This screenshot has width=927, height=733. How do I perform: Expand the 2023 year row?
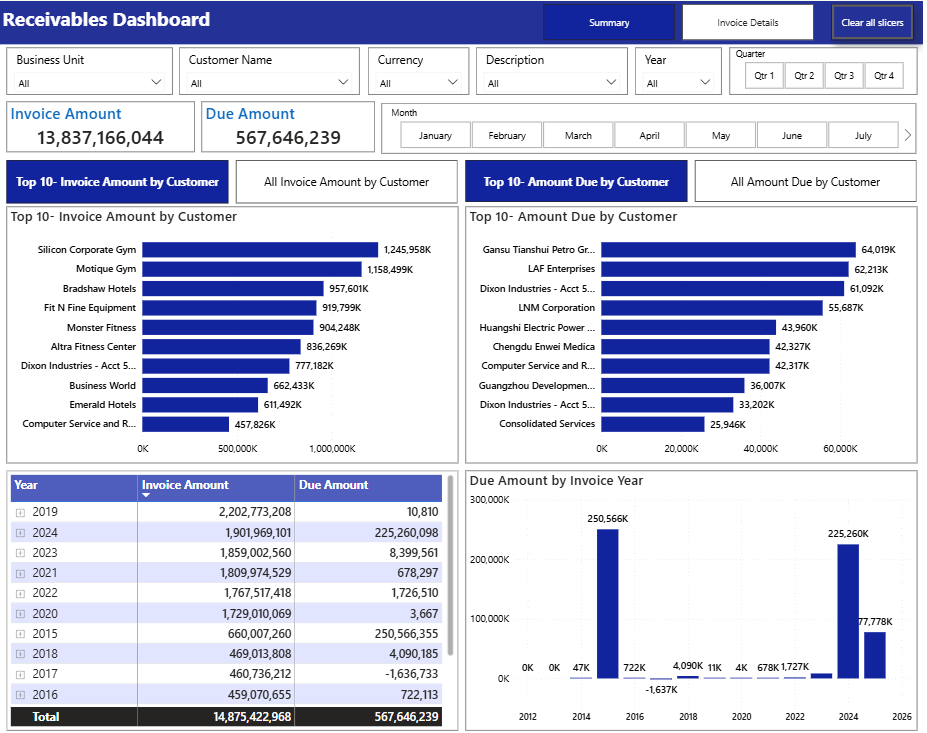pos(20,553)
